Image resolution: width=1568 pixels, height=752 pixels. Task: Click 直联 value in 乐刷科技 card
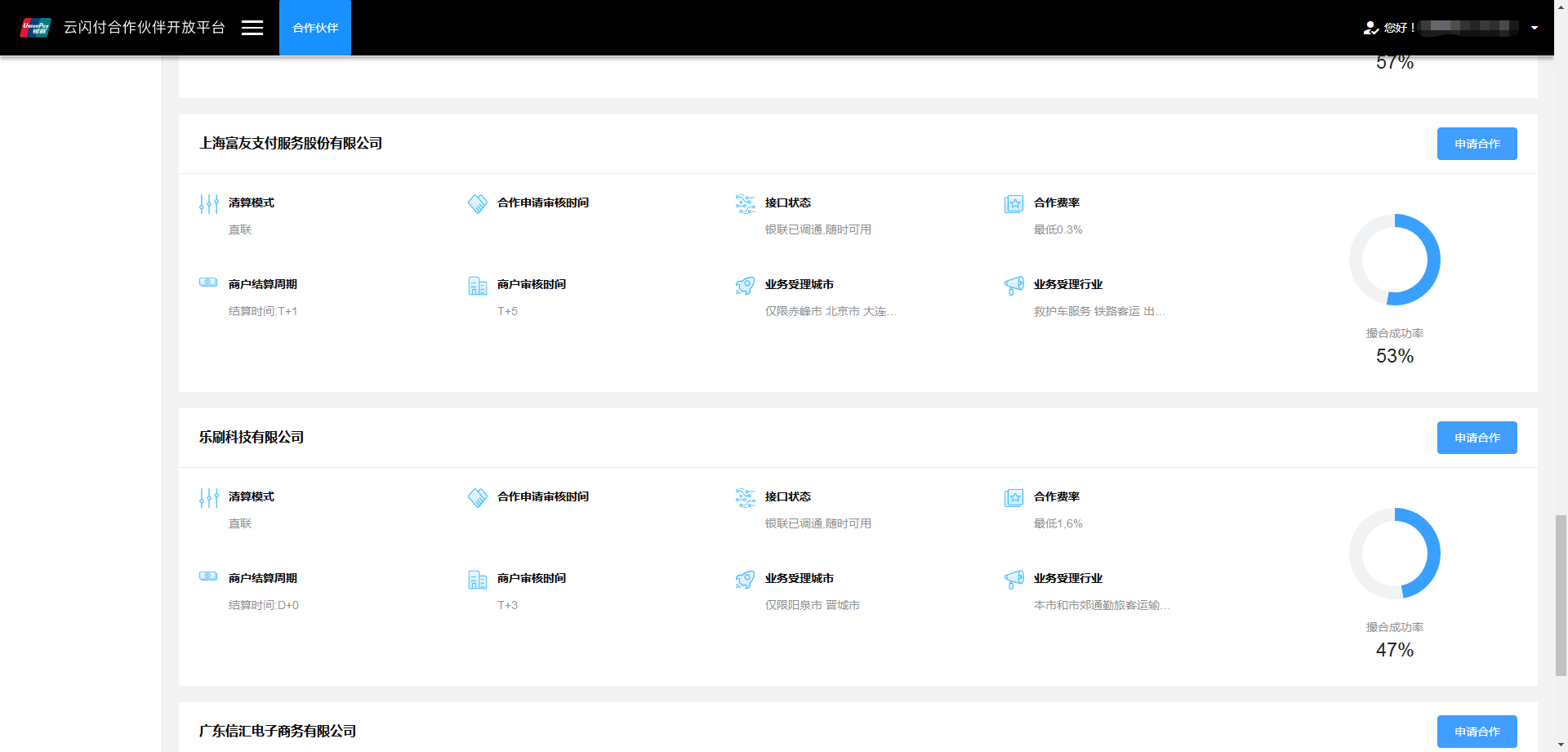[240, 523]
